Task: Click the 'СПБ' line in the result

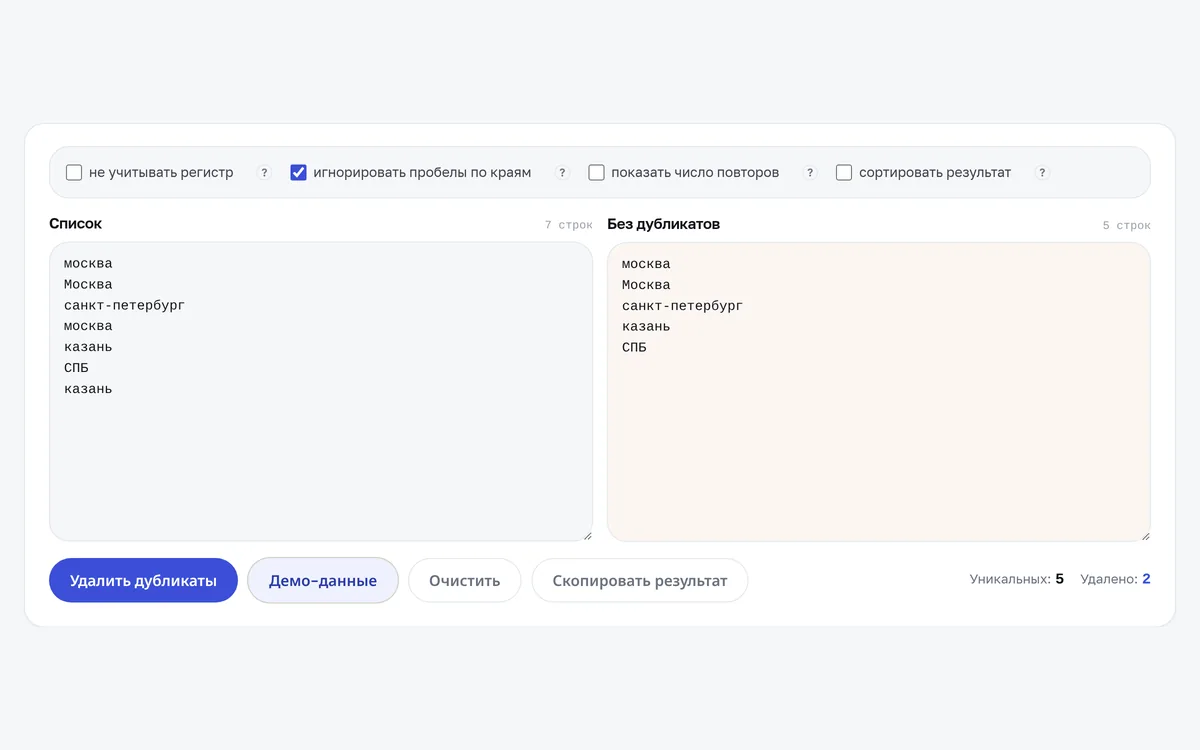Action: [634, 348]
